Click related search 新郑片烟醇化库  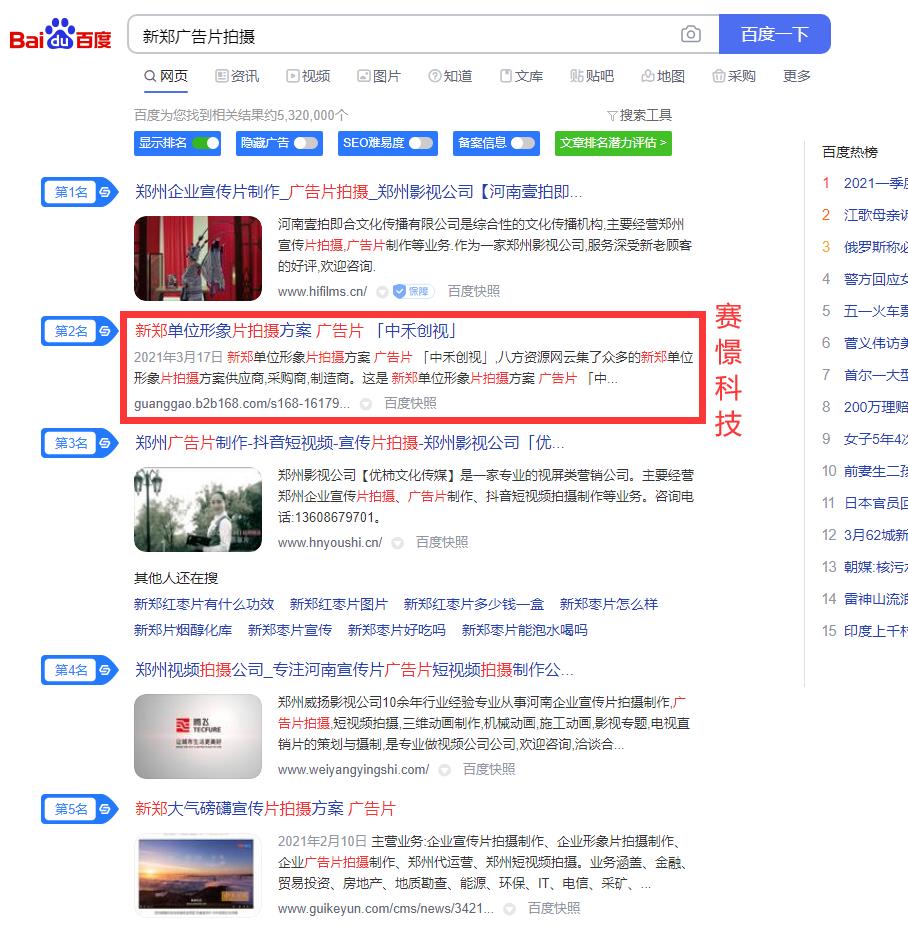pos(183,630)
